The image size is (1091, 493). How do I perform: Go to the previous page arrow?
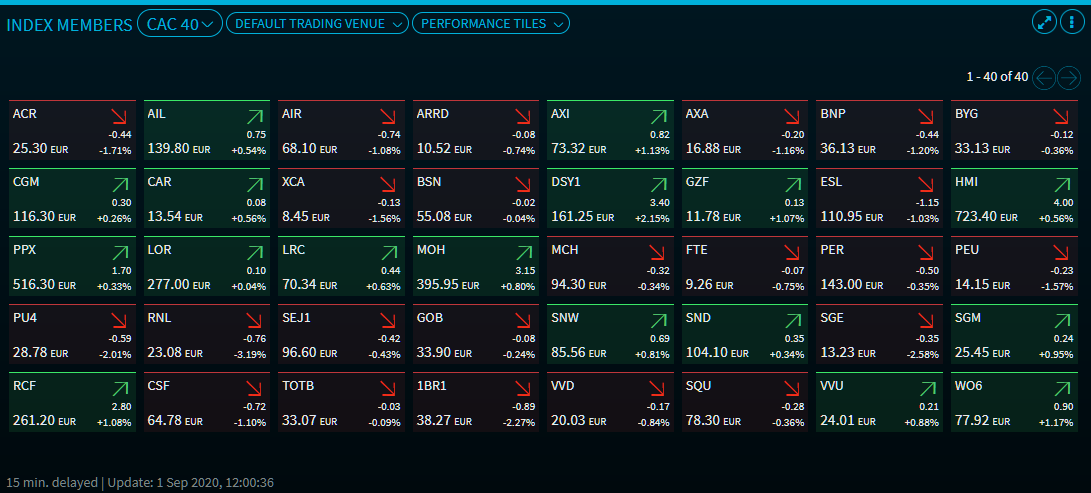[x=1044, y=77]
